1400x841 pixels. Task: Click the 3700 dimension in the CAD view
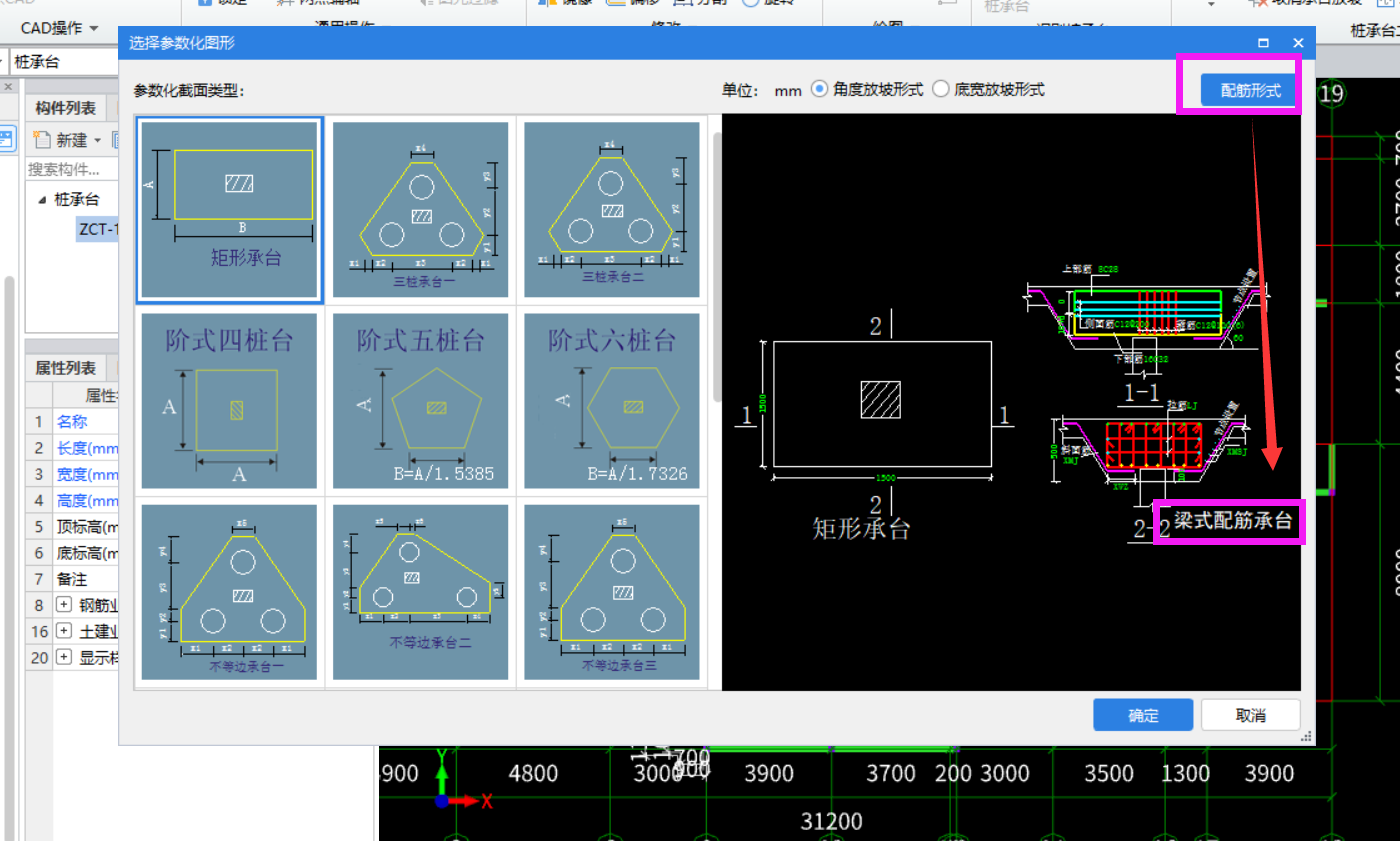pos(890,774)
